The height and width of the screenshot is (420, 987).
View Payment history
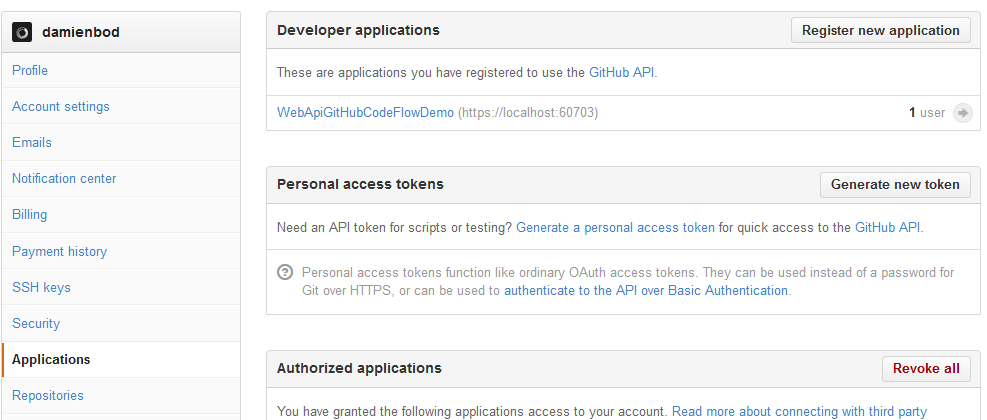[59, 251]
